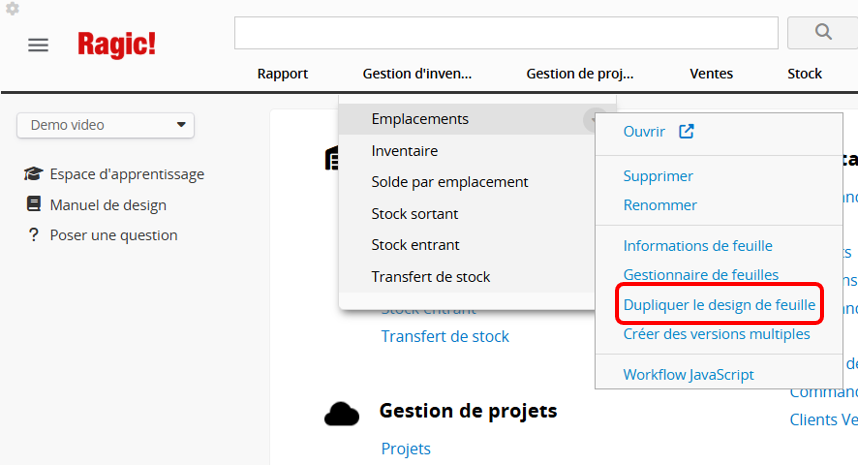Open the hamburger navigation menu
859x469 pixels.
click(x=38, y=45)
